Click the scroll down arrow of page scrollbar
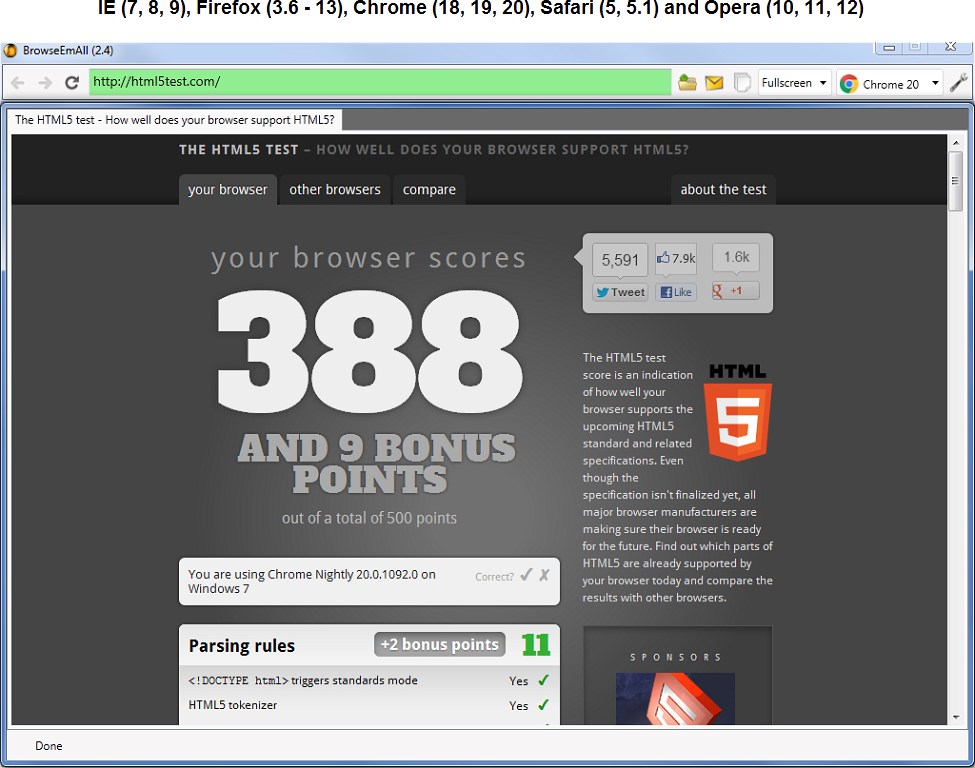 pos(956,717)
